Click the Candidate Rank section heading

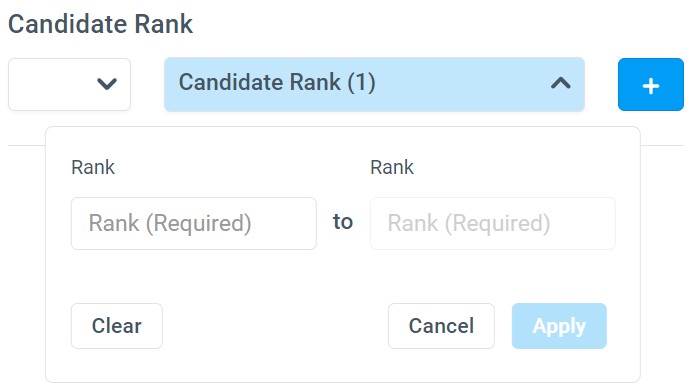tap(100, 24)
